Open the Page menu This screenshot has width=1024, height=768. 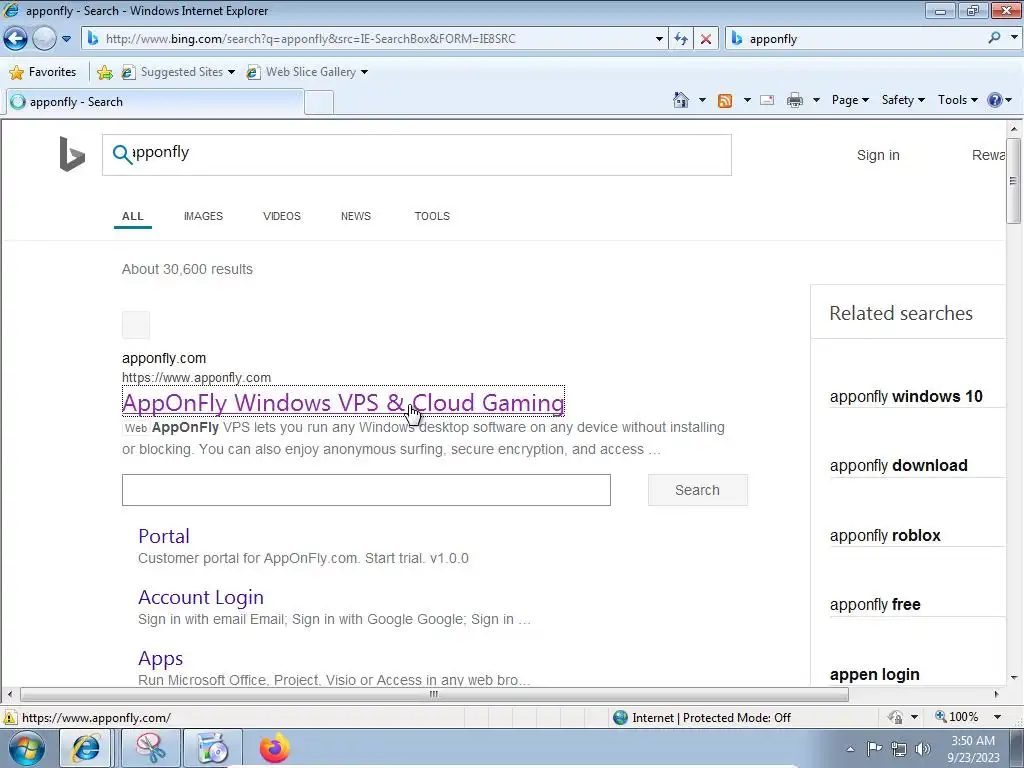850,100
